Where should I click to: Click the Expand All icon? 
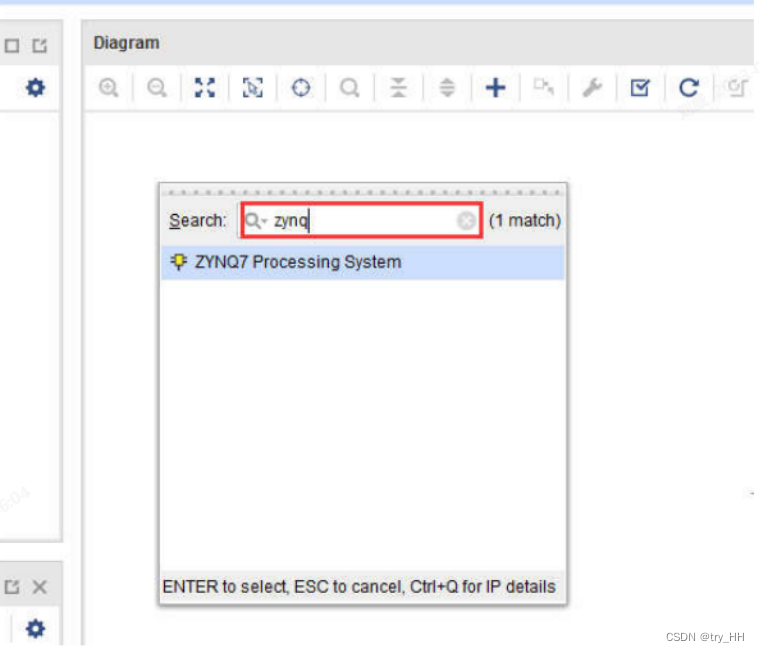click(447, 88)
